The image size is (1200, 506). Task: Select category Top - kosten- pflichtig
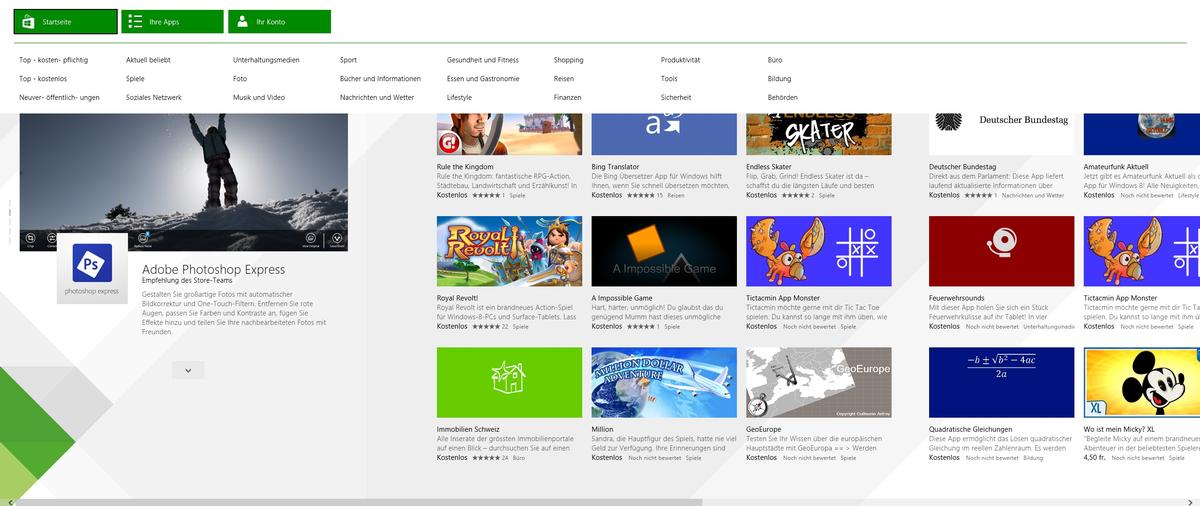pos(54,60)
